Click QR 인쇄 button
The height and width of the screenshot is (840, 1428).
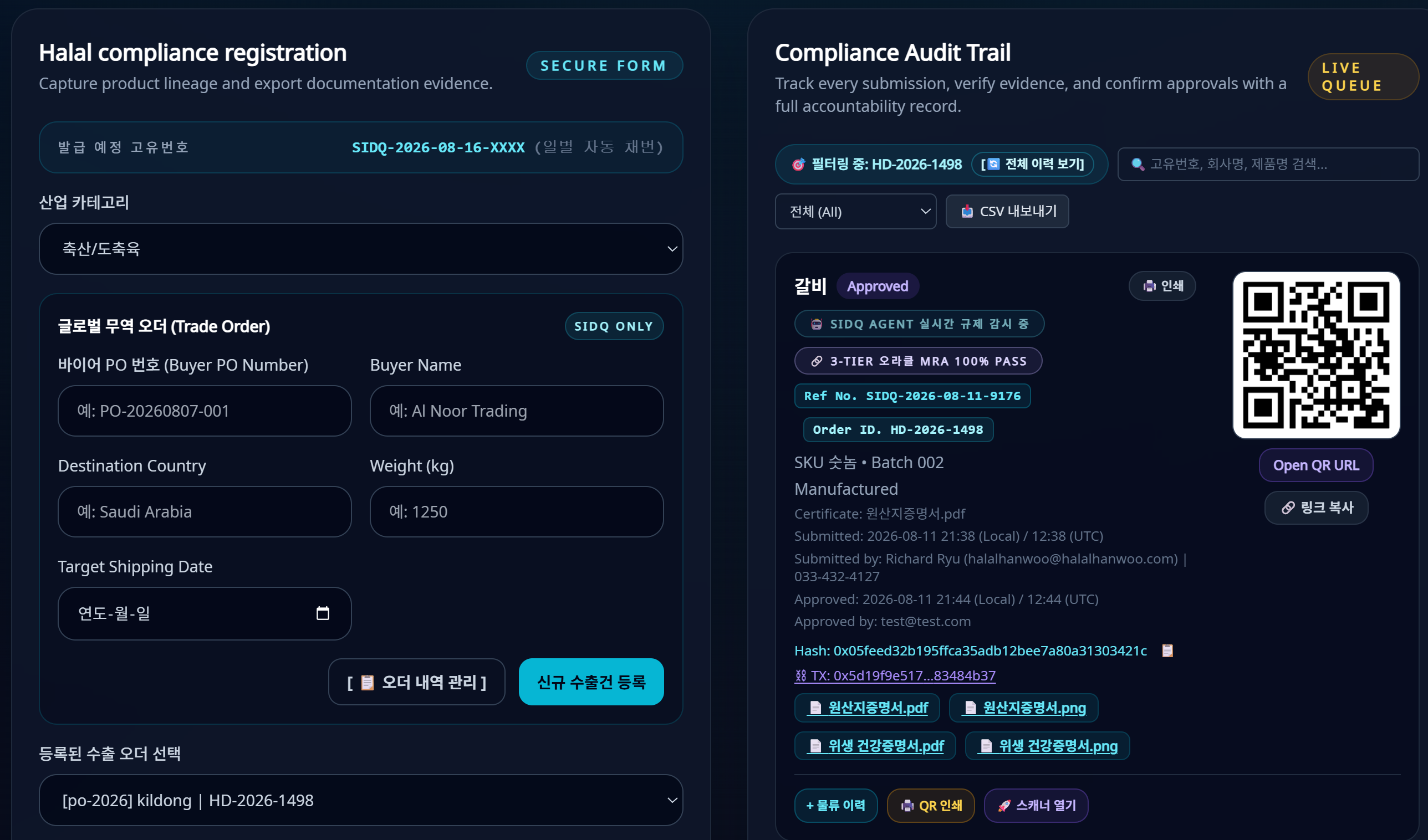point(930,806)
